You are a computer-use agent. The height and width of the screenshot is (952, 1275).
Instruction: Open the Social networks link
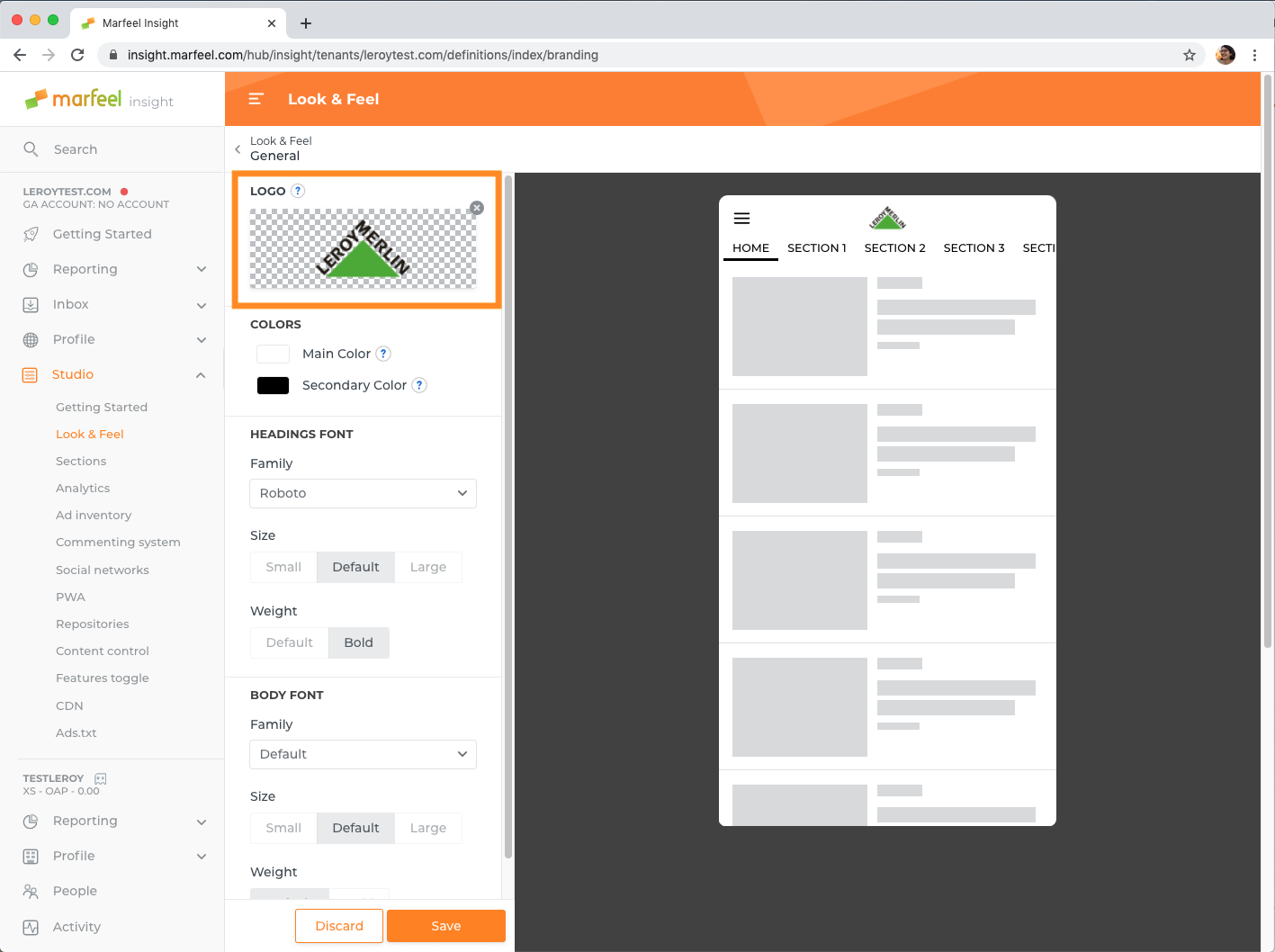103,570
